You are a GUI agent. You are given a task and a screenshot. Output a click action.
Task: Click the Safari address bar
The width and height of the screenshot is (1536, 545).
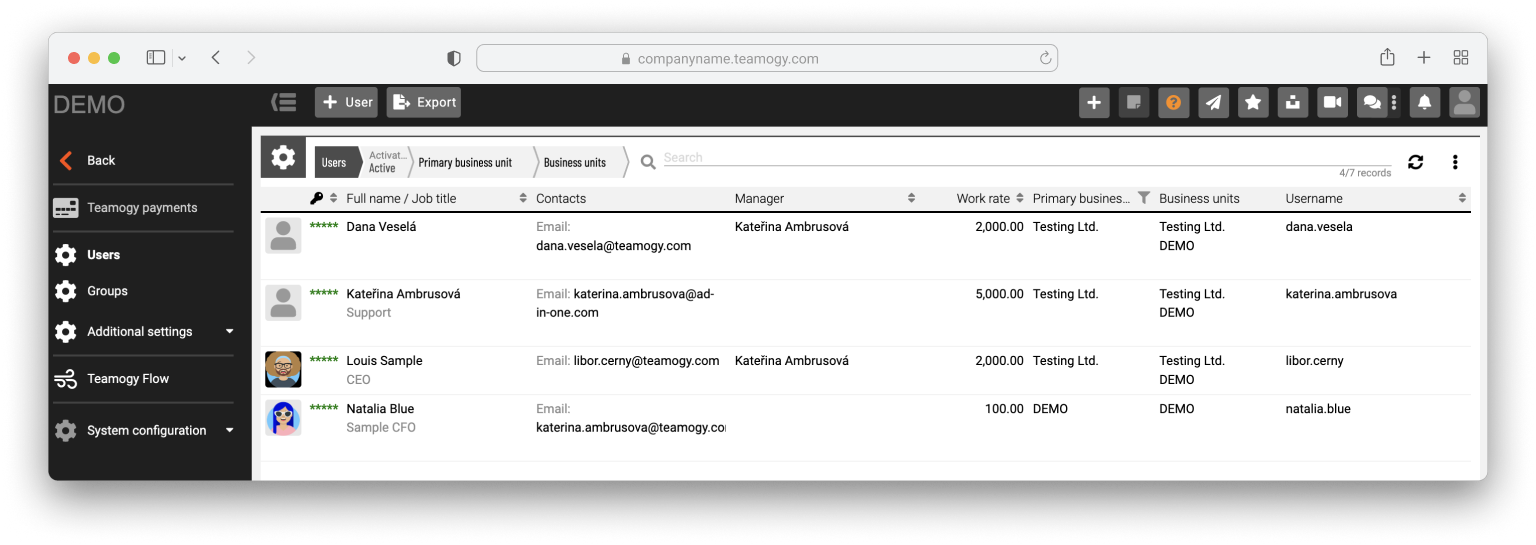tap(767, 58)
